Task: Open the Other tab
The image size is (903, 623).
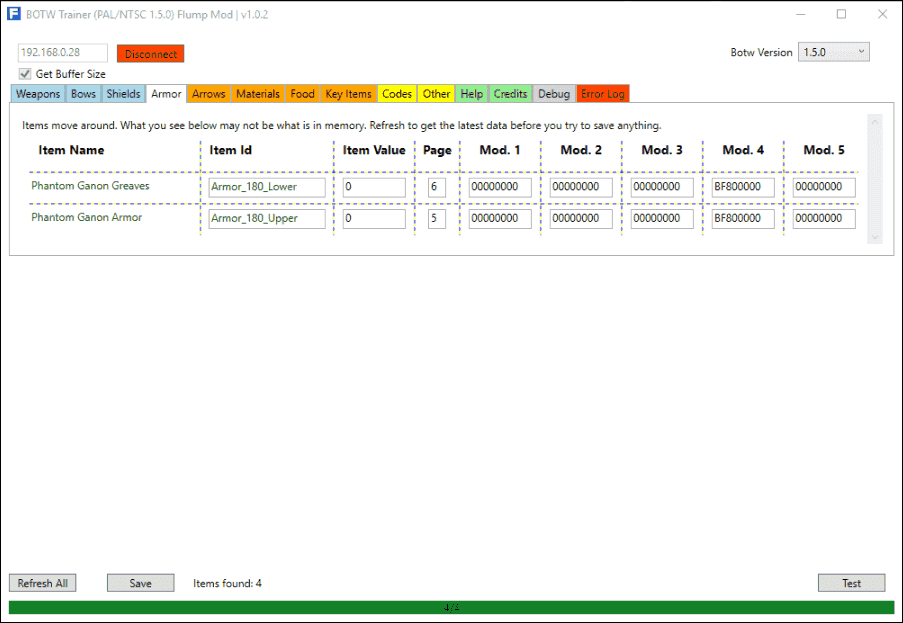Action: click(436, 94)
